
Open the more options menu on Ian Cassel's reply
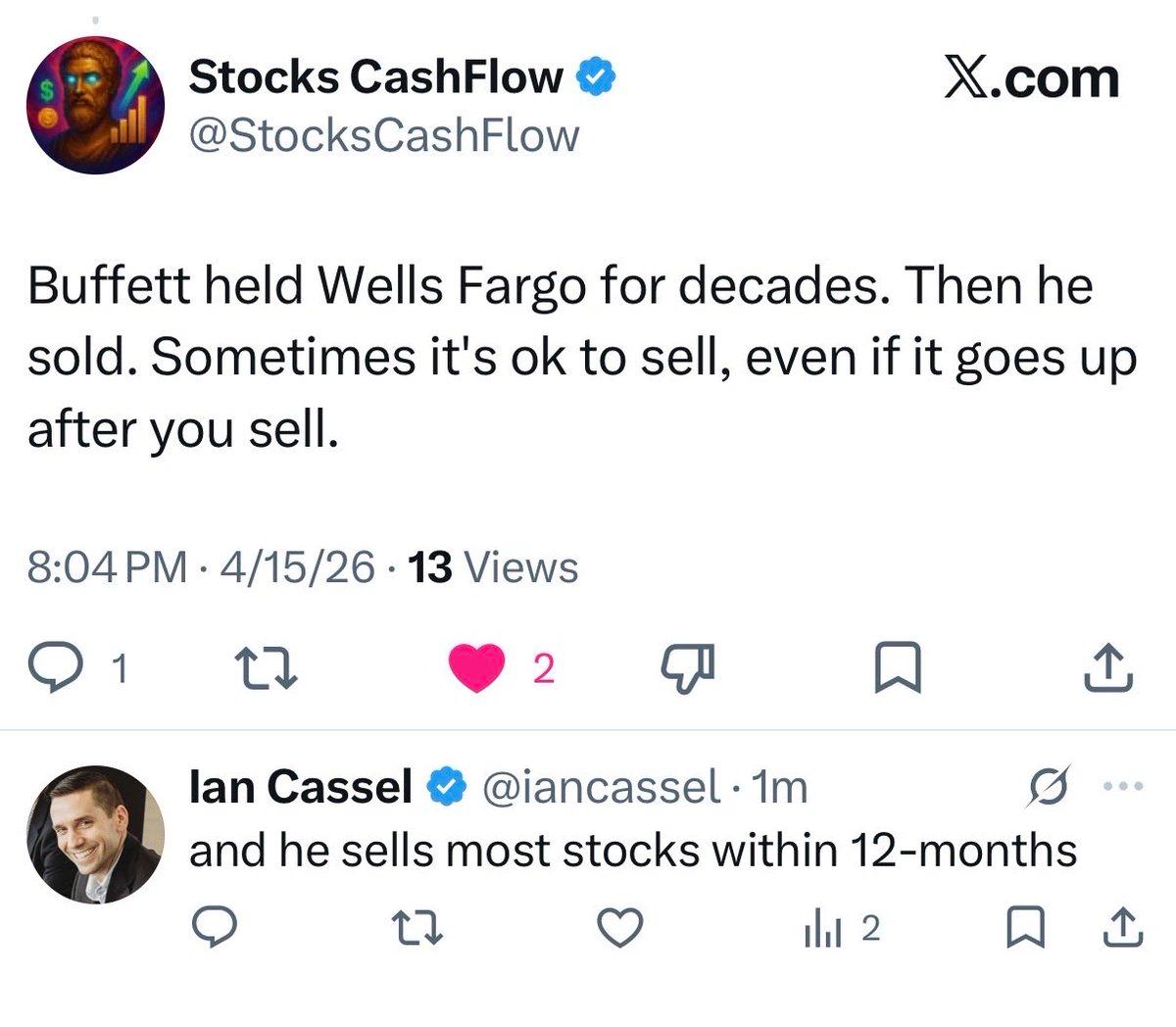(1125, 784)
